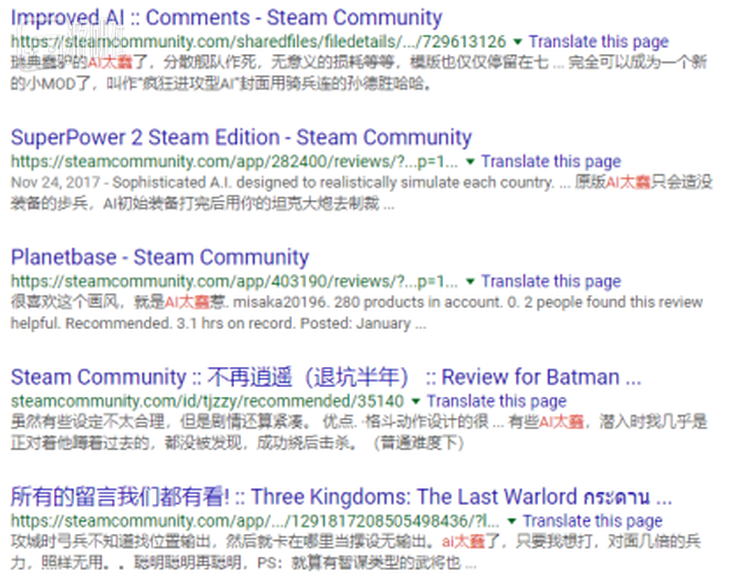
Task: Click the sharedfiles/filedetails green URL
Action: pos(258,42)
